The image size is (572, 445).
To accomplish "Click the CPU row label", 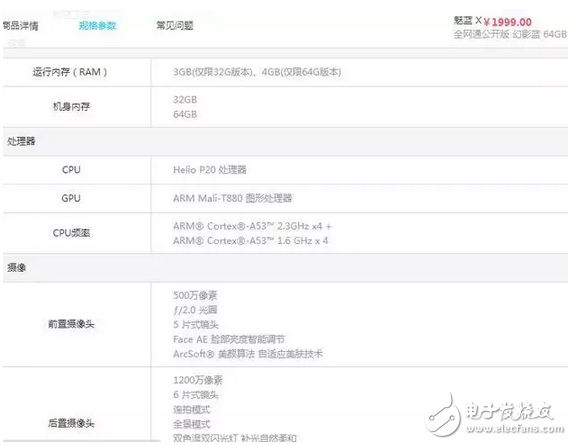I will 71,170.
